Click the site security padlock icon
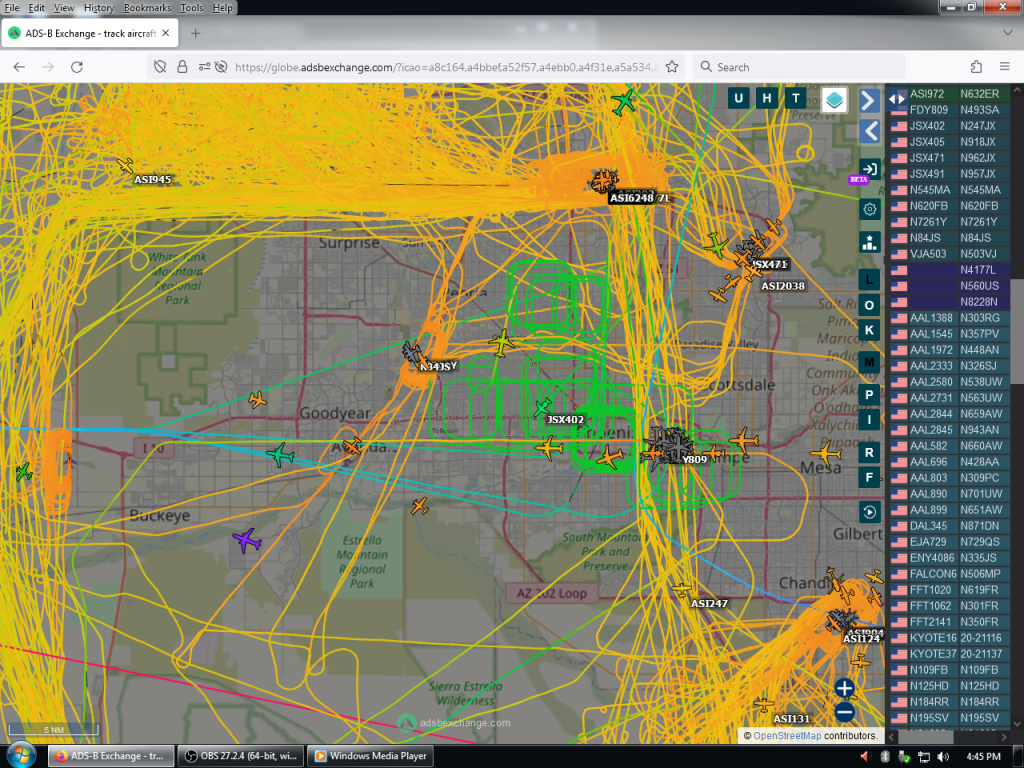1024x768 pixels. tap(182, 67)
